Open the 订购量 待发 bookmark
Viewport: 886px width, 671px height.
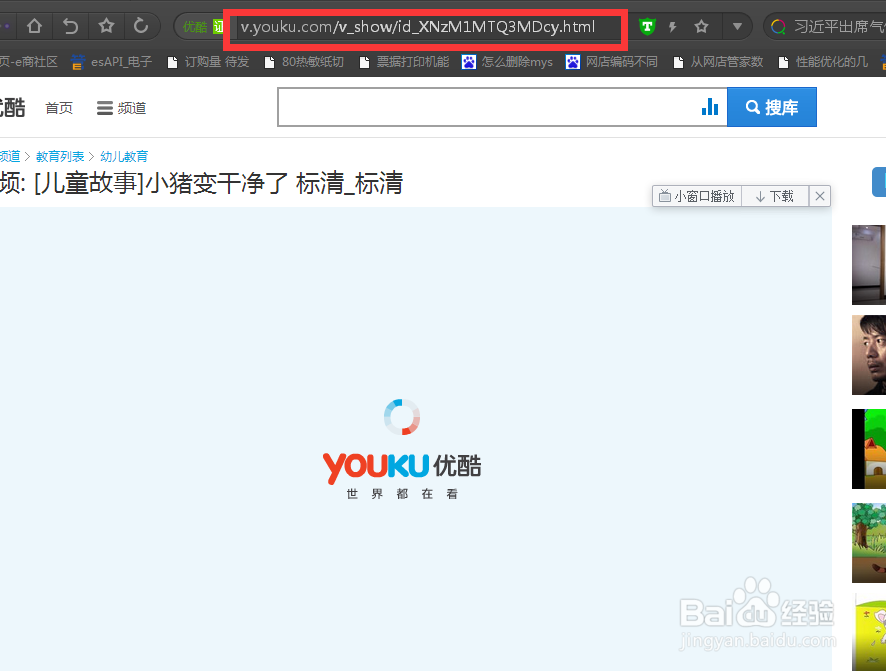click(209, 62)
